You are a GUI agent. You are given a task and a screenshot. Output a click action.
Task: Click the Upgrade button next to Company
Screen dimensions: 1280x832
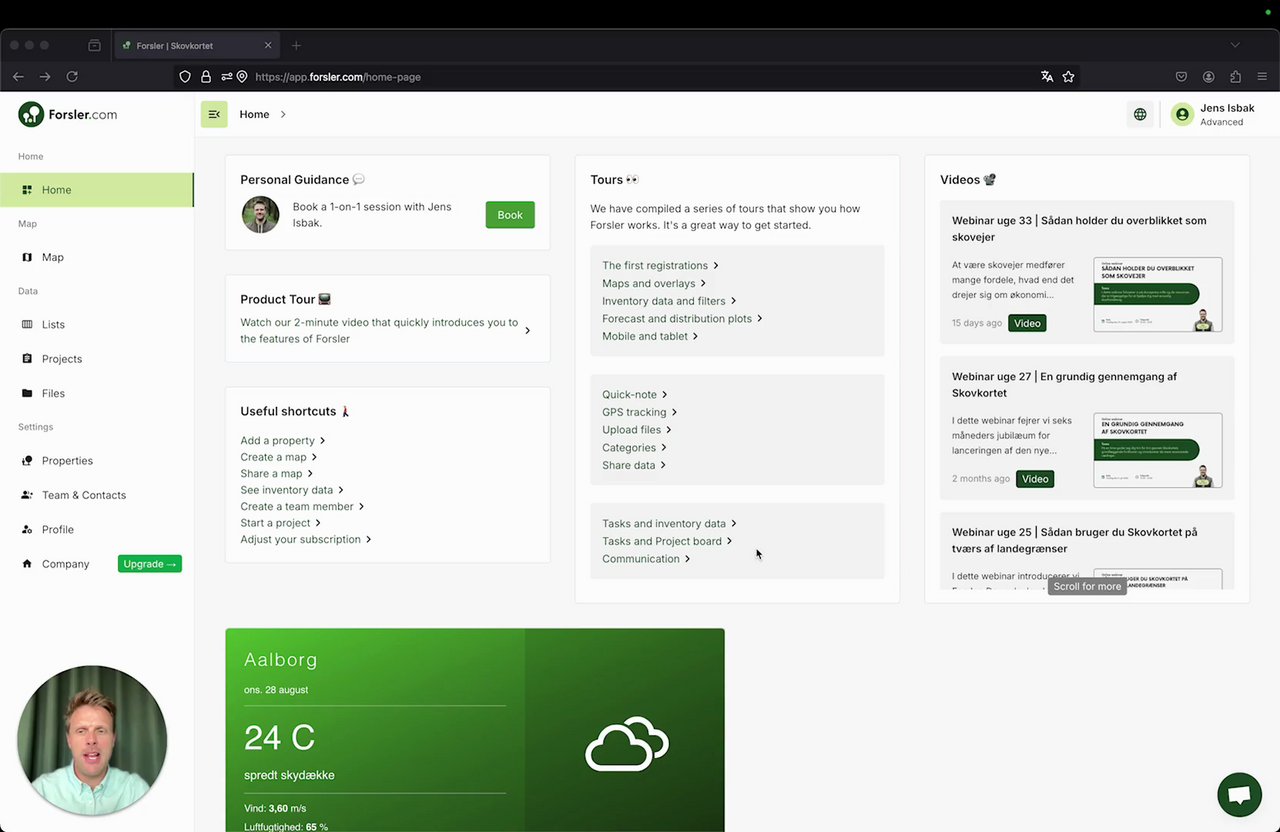tap(150, 564)
